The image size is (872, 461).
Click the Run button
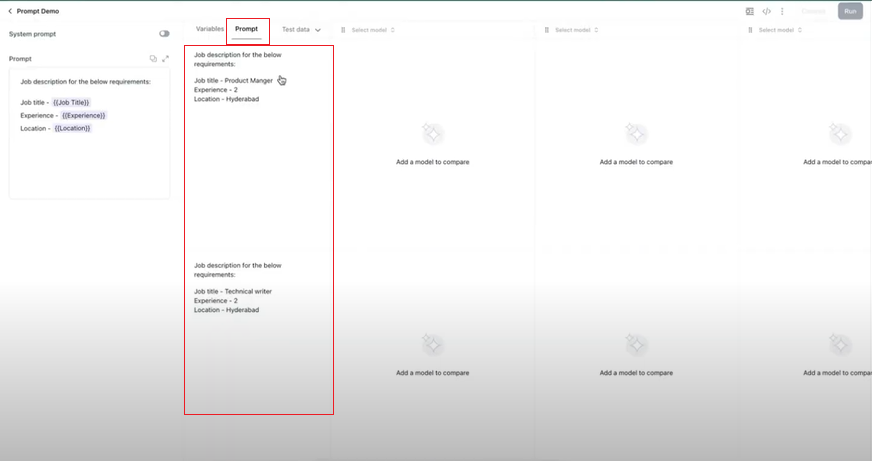coord(850,11)
